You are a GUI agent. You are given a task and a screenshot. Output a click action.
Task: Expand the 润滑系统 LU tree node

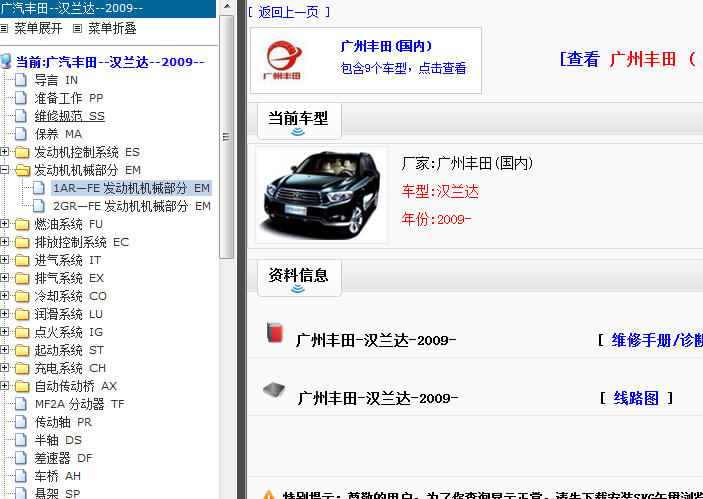click(x=4, y=313)
